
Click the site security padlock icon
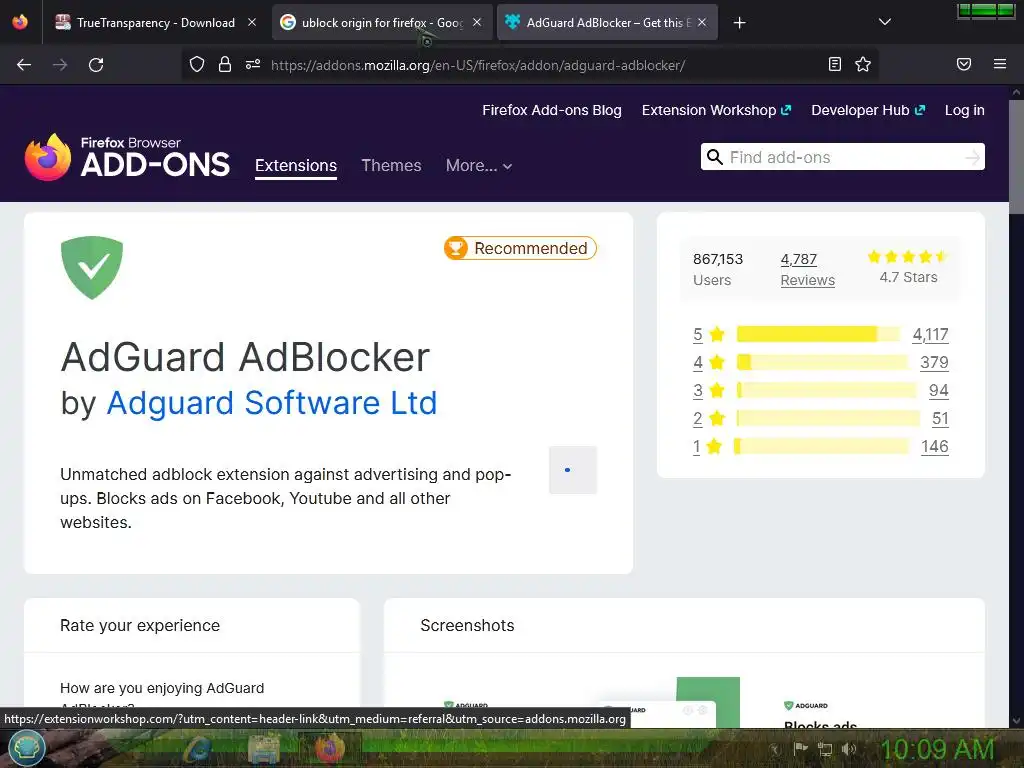225,64
